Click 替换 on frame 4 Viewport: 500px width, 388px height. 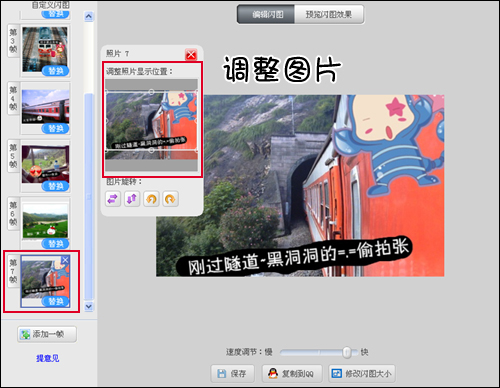[56, 128]
